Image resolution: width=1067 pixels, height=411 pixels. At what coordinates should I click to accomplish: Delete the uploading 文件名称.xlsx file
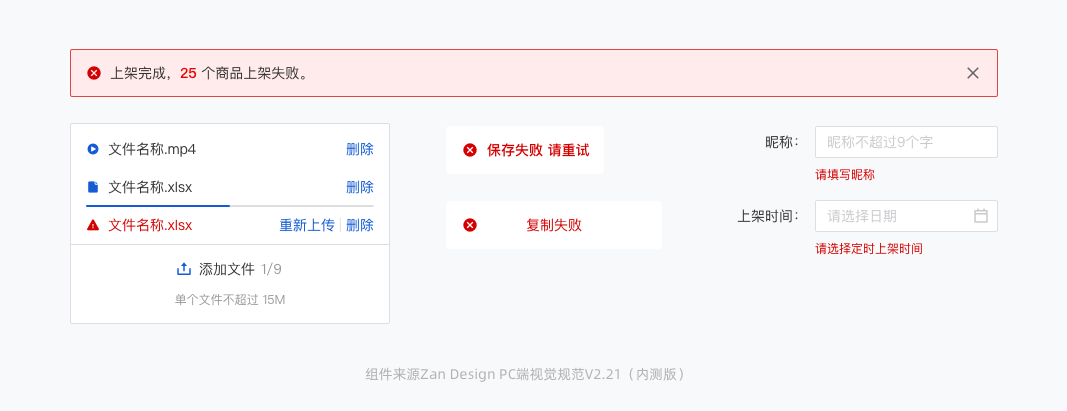(x=360, y=187)
